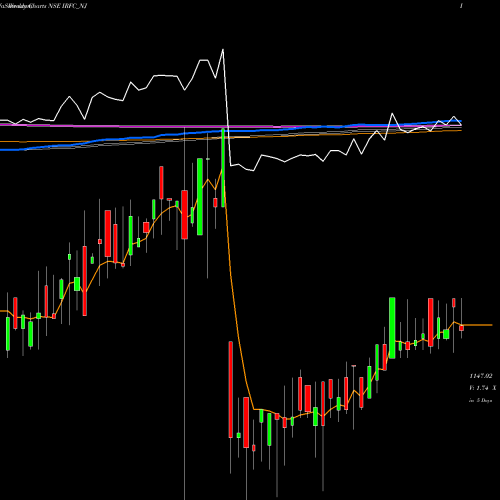Click the NSE IRFC_N1 chart title
500x500 pixels.
click(44, 6)
